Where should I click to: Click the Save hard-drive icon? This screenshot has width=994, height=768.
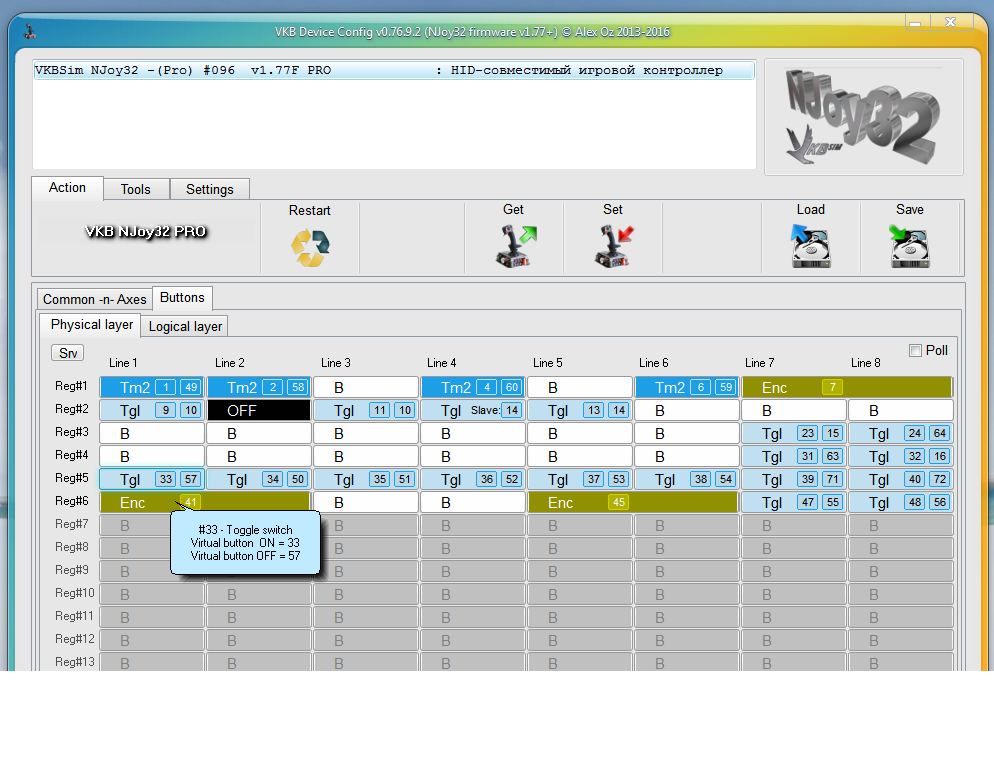tap(910, 247)
